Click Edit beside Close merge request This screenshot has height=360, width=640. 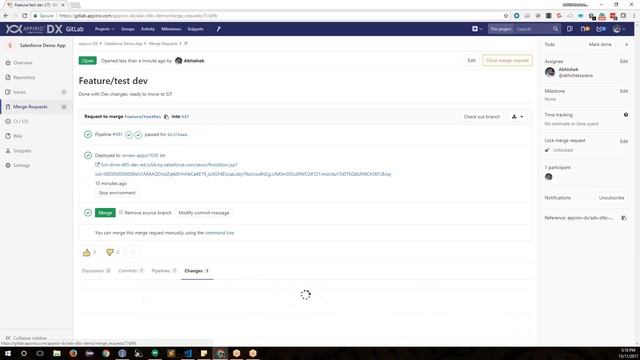[x=471, y=60]
